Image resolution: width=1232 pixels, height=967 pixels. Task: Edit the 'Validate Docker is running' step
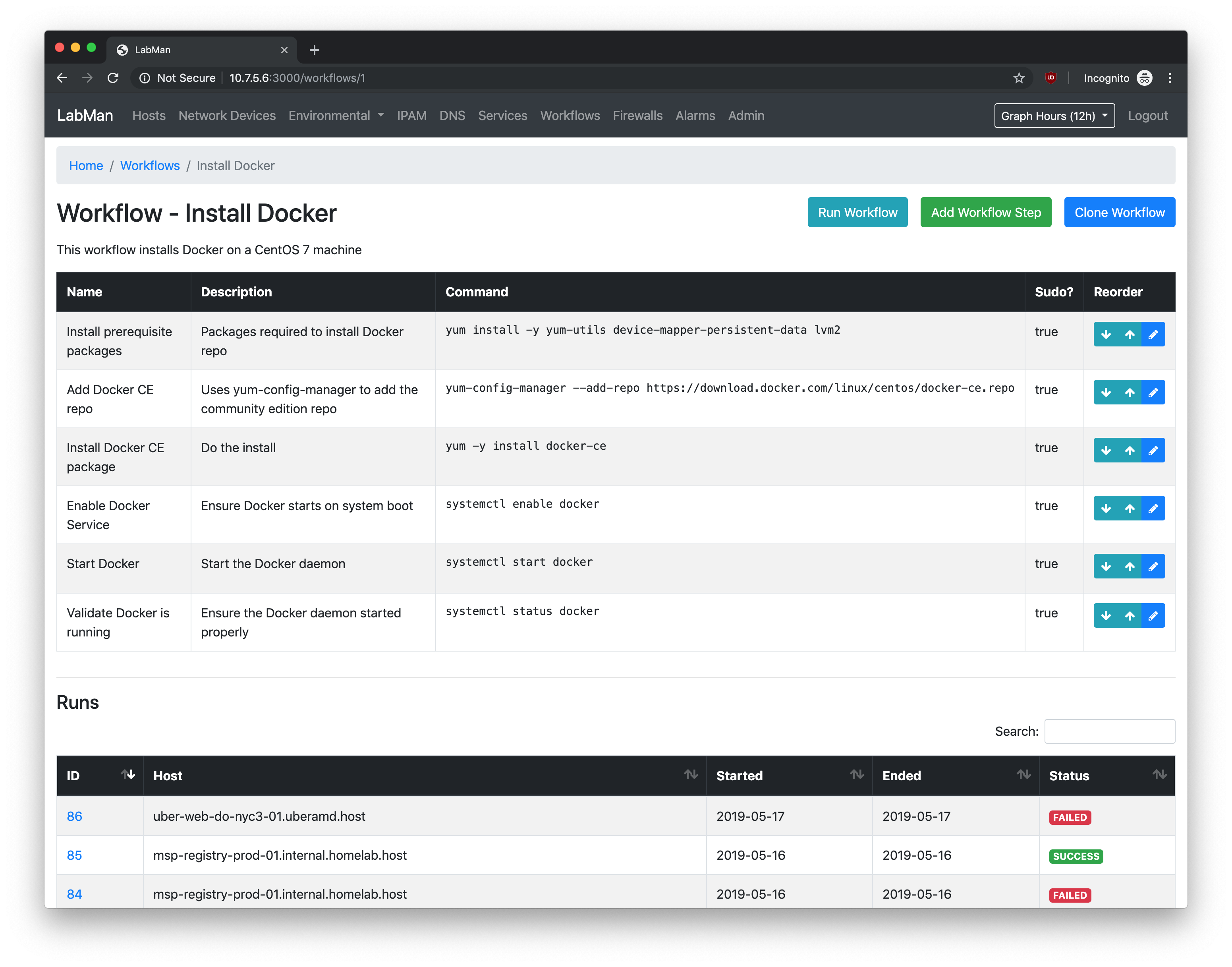click(x=1153, y=615)
